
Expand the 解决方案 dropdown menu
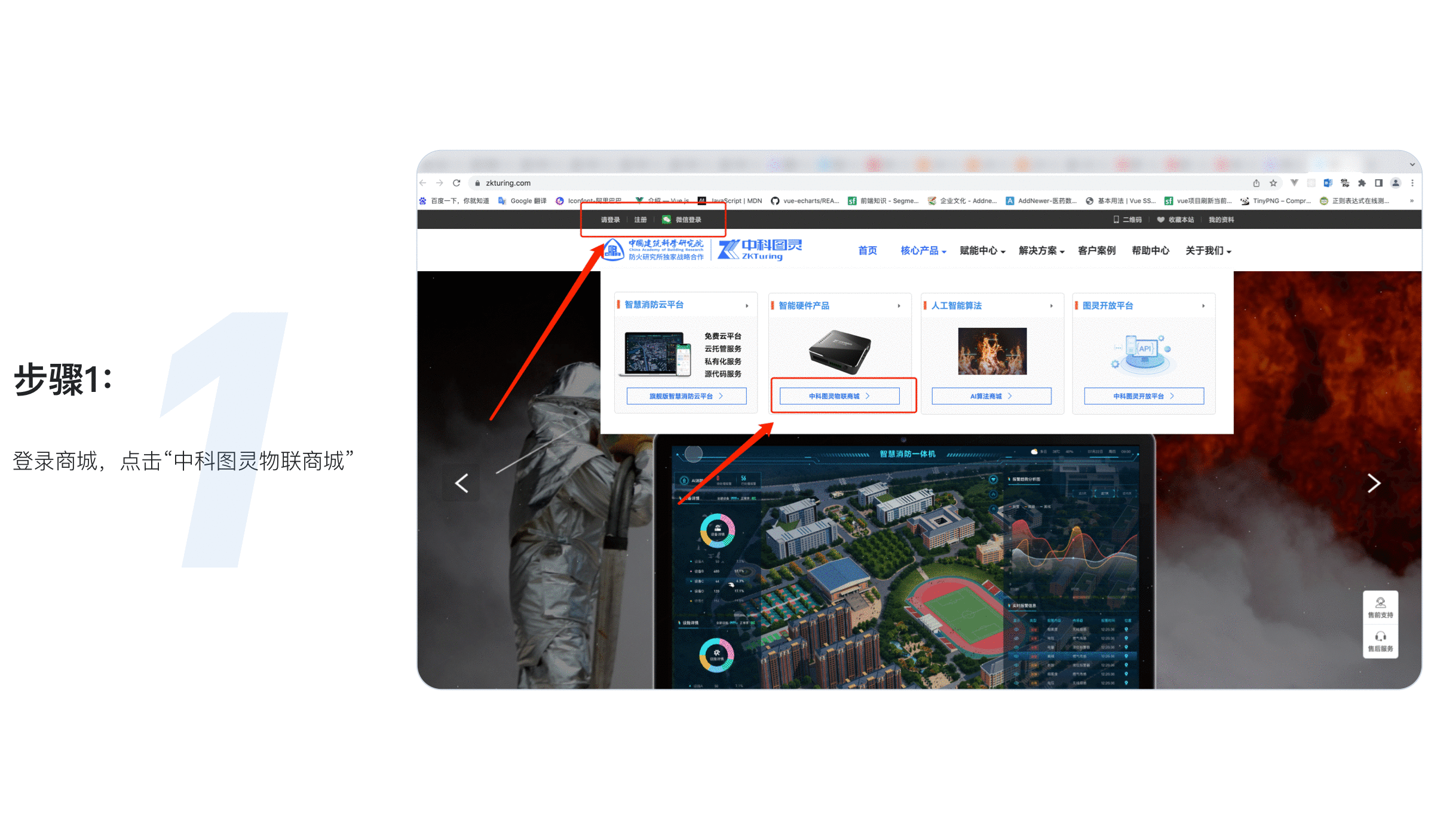(x=1041, y=250)
